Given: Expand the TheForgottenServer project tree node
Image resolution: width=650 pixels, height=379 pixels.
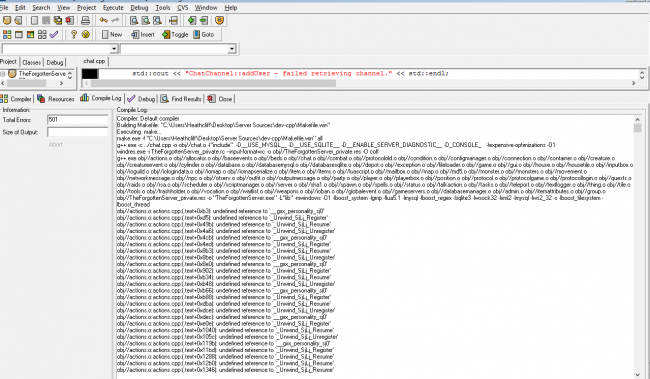Looking at the screenshot, I should [2, 74].
